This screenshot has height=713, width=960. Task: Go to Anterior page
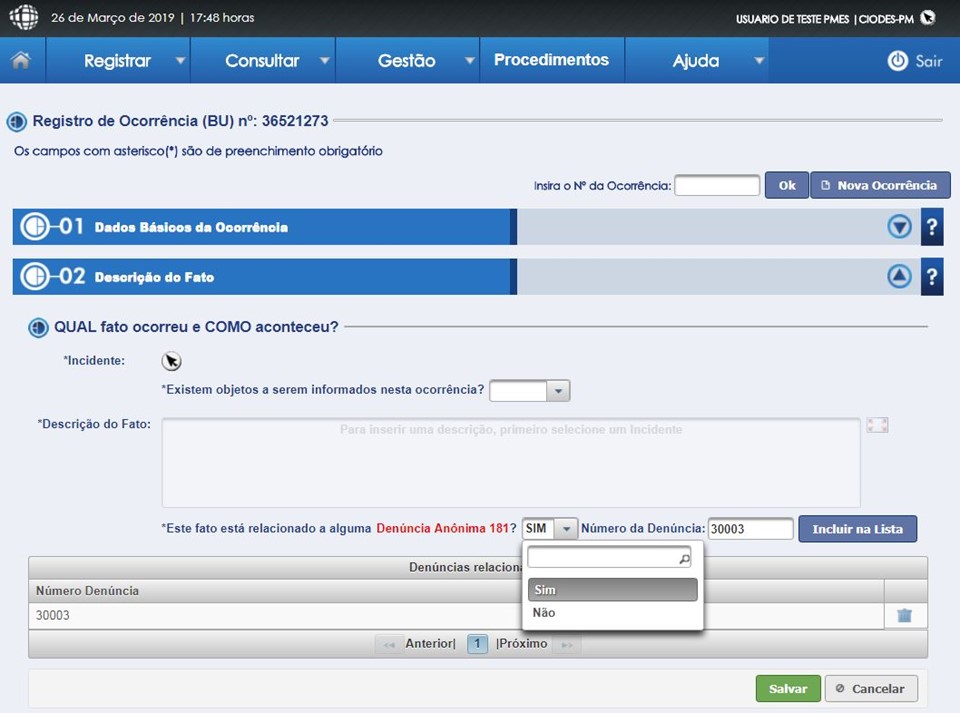[430, 644]
